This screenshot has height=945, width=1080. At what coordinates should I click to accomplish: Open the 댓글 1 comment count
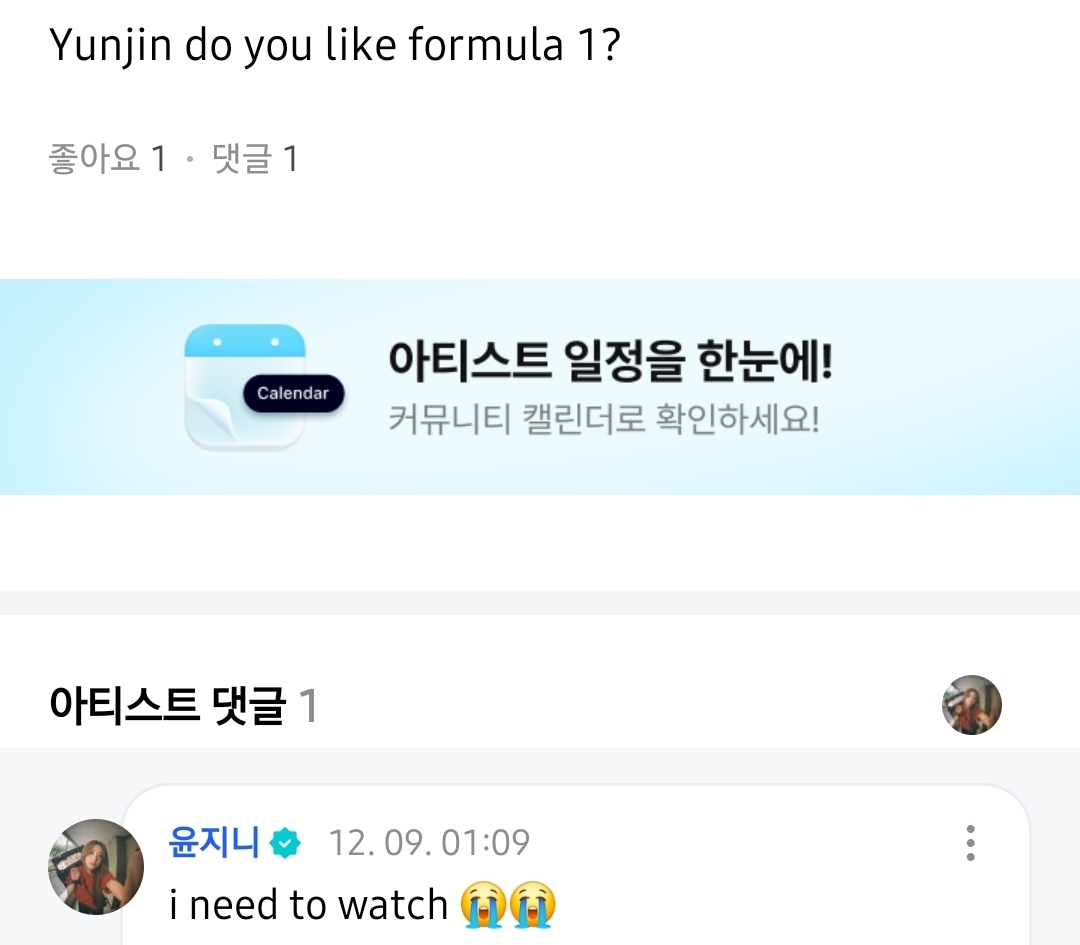255,159
